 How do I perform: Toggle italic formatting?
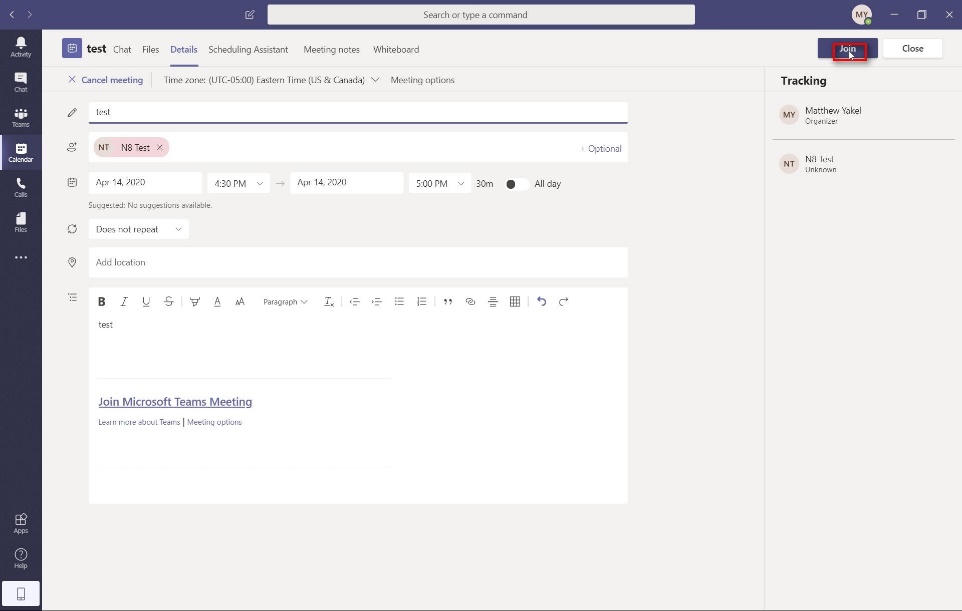click(x=124, y=301)
